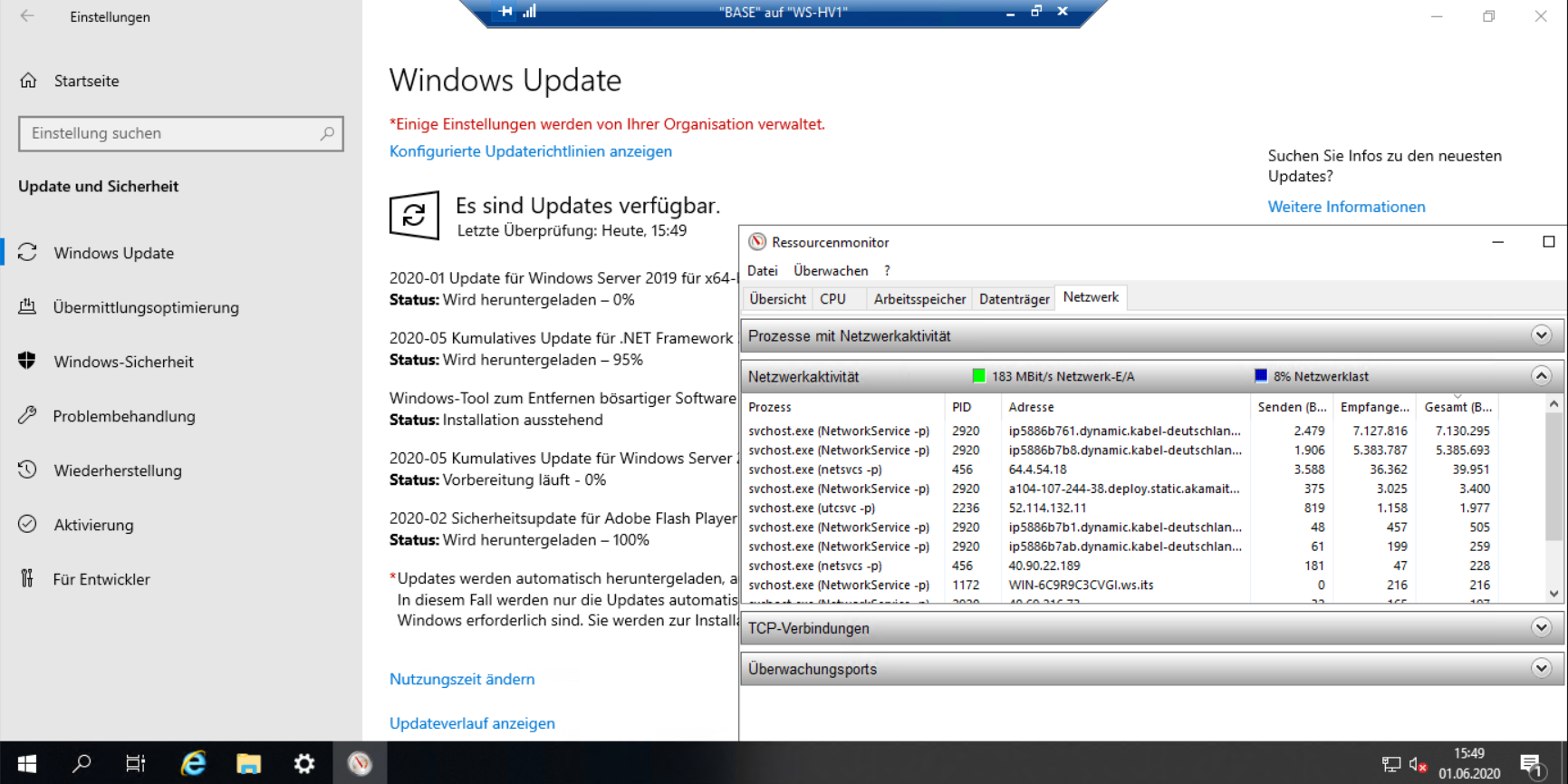
Task: Maximize the Ressourcenmonitor window
Action: click(1548, 242)
